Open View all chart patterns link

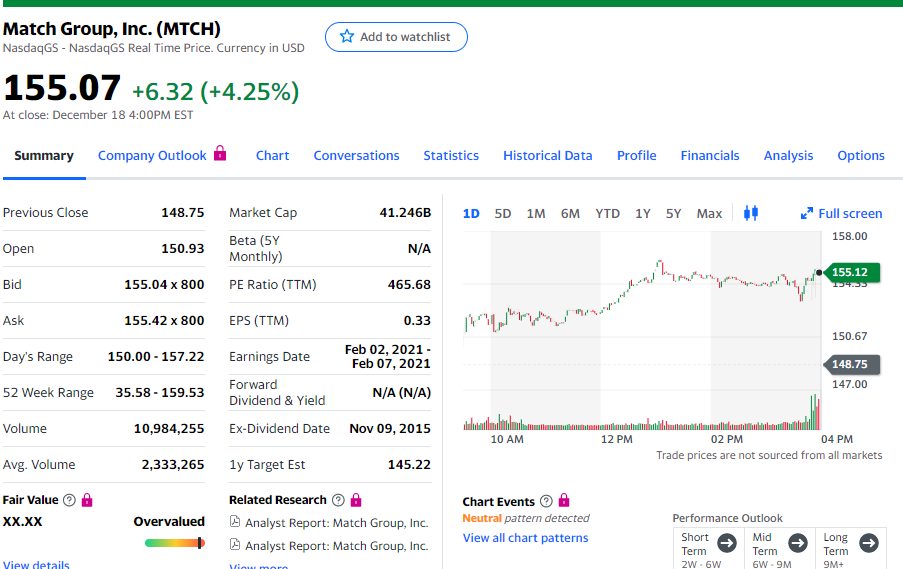(x=525, y=538)
